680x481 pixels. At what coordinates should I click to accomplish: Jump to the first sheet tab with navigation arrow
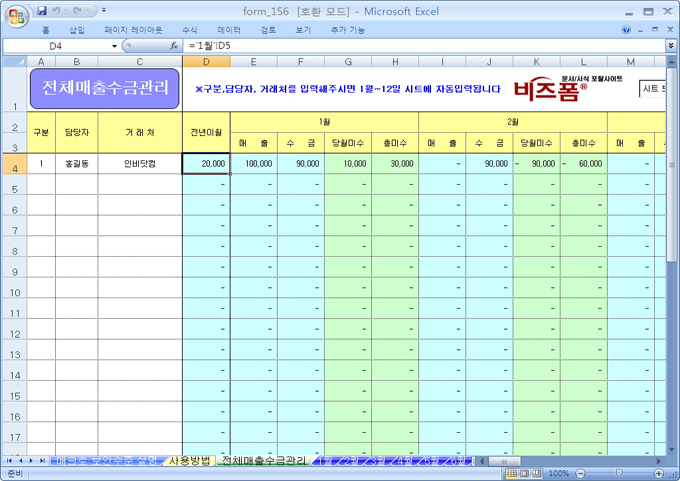pos(9,461)
